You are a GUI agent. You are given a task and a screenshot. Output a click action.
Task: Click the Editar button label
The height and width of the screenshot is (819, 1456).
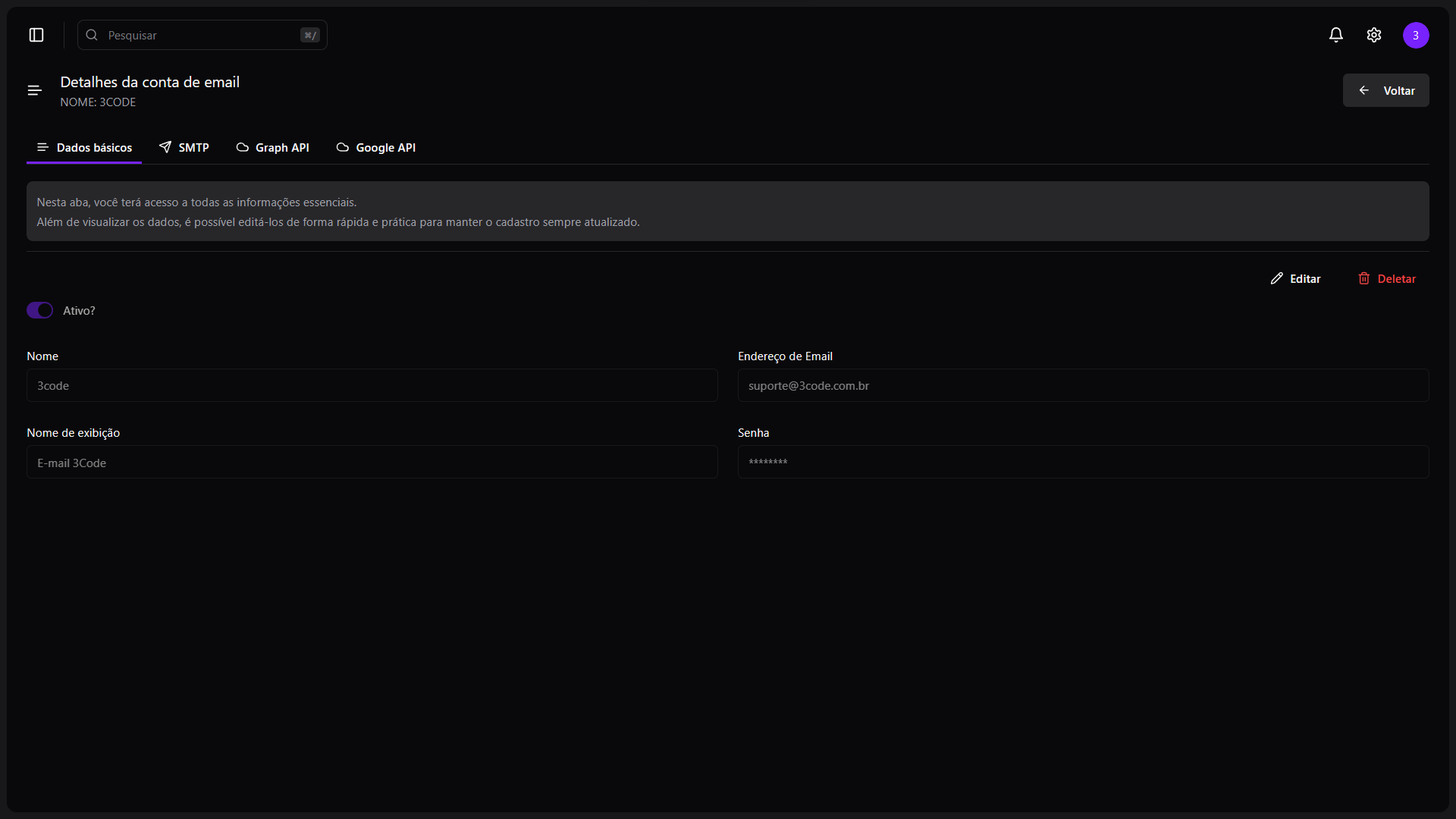[x=1305, y=278]
